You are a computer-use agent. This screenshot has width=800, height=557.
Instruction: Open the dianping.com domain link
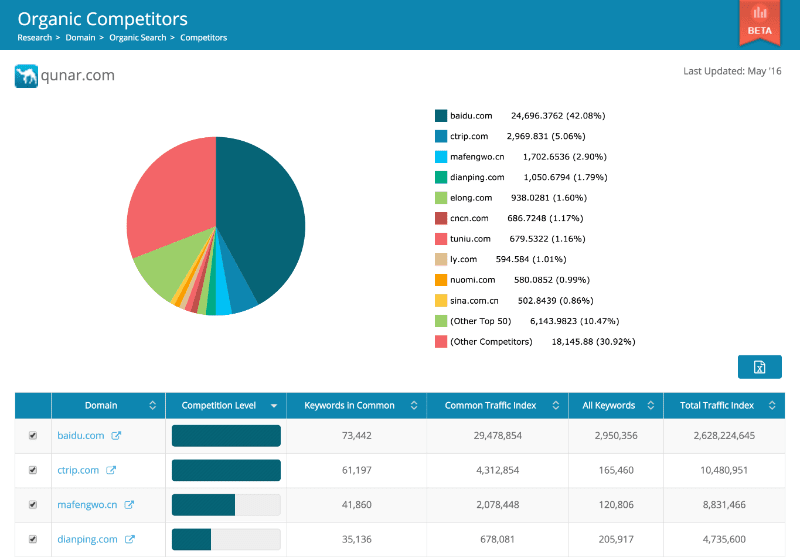tap(87, 540)
